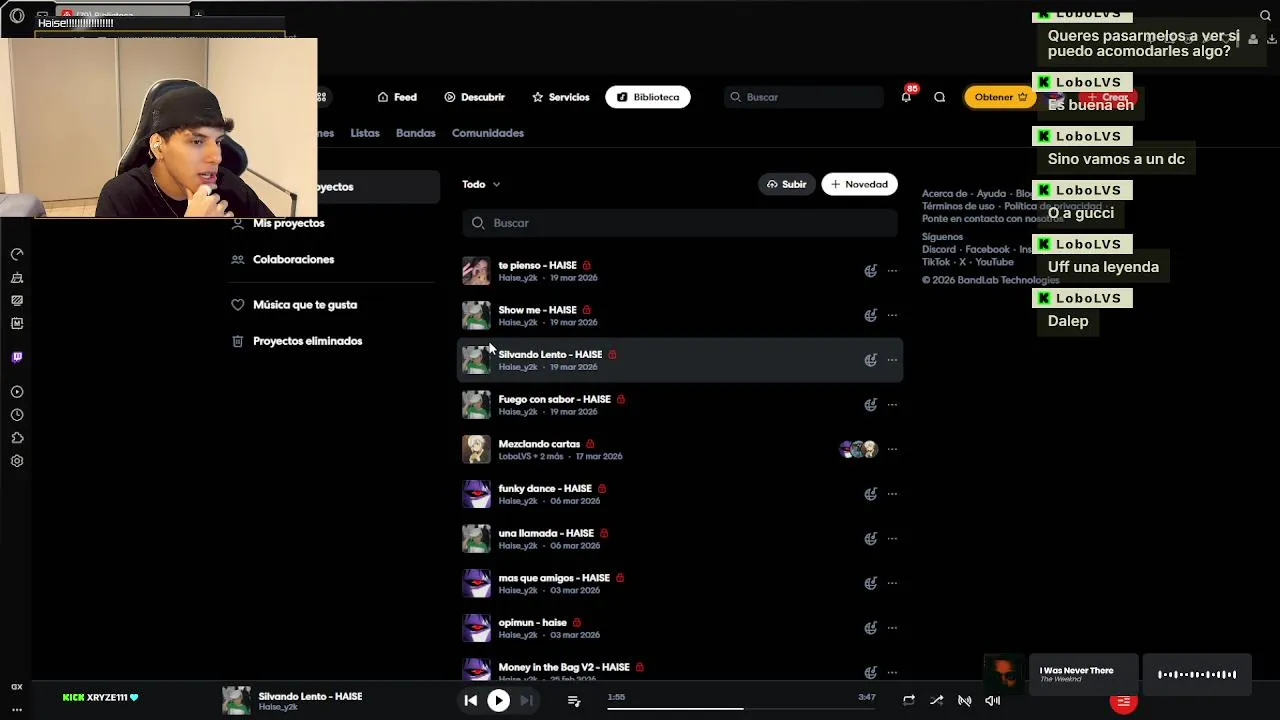This screenshot has height=720, width=1280.
Task: Open Opera GX sidebar GX Cleaner broom icon
Action: 17,277
